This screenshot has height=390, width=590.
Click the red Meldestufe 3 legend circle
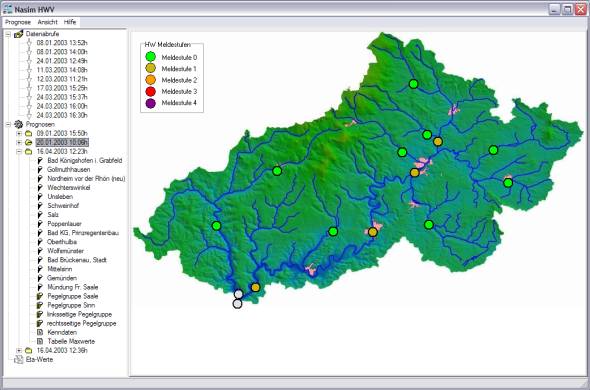click(151, 91)
